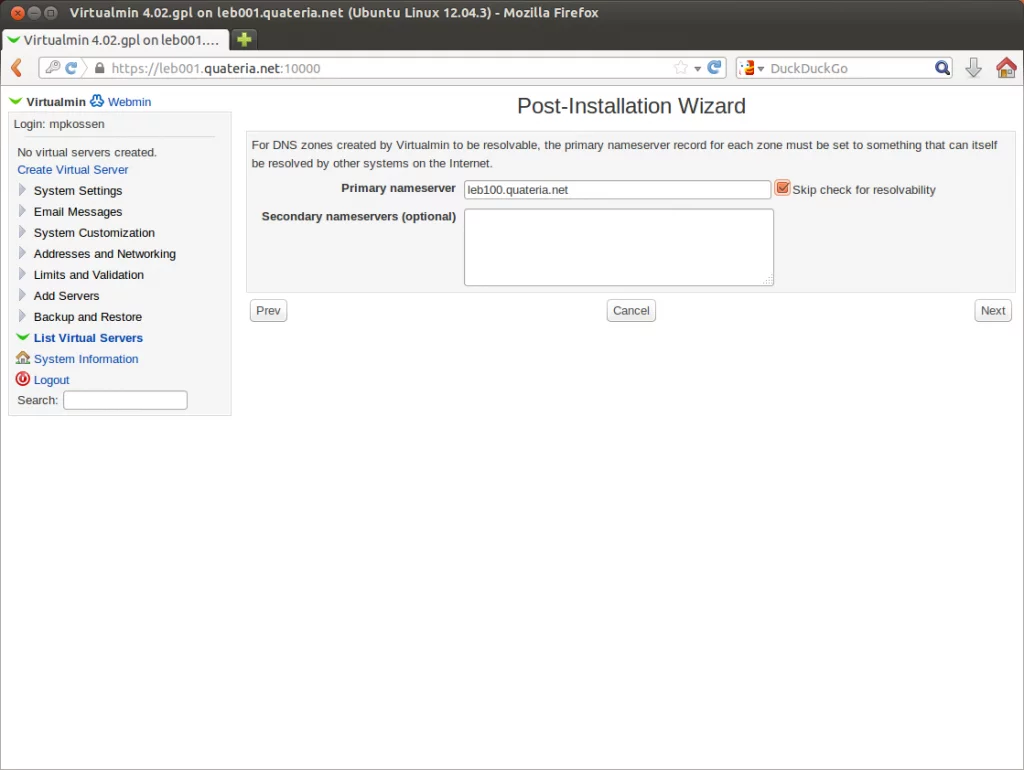This screenshot has height=770, width=1024.
Task: Click the search magnifier icon
Action: tap(942, 68)
